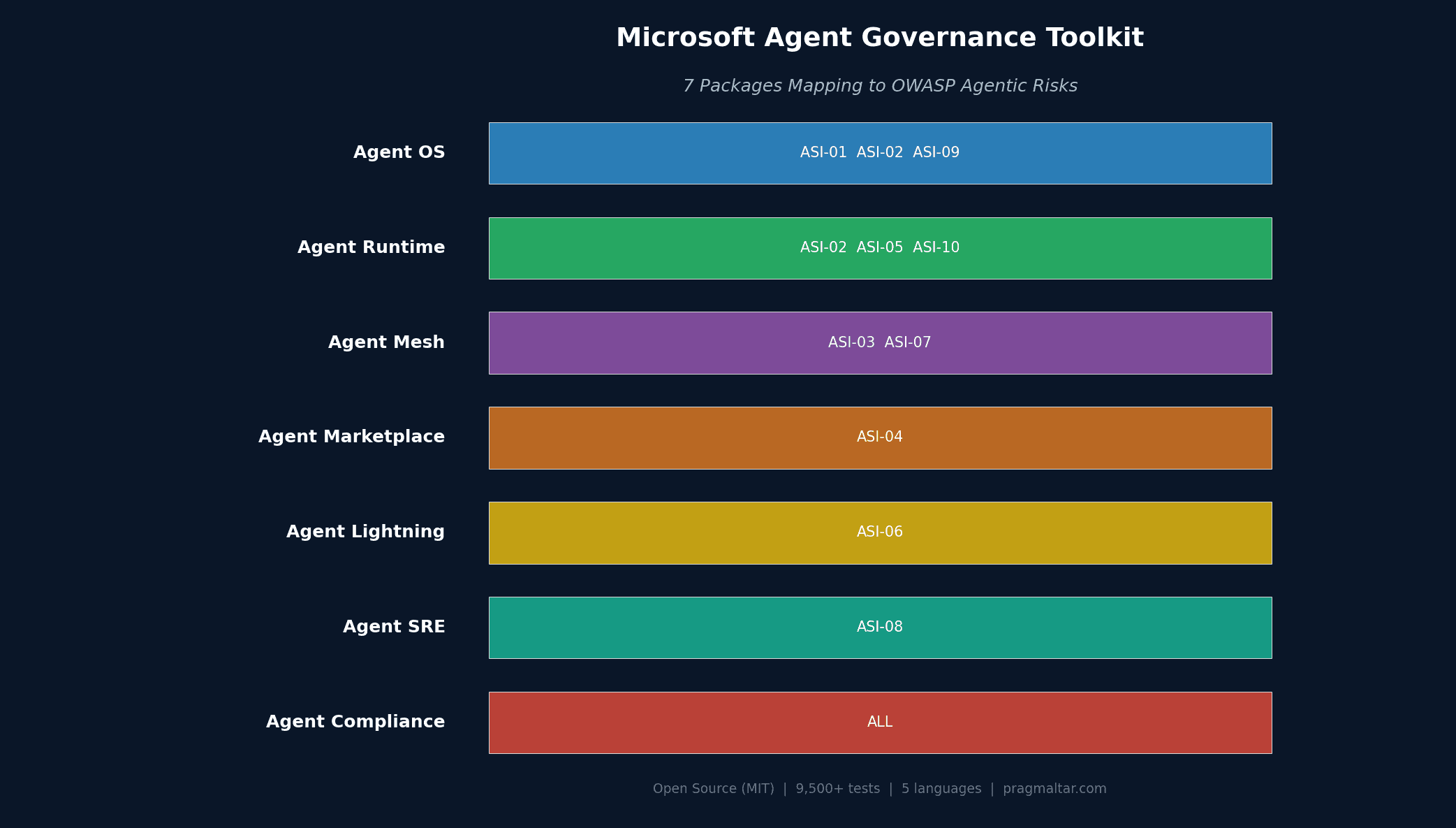Click the 'ASI-08' text in teal bar

click(880, 627)
